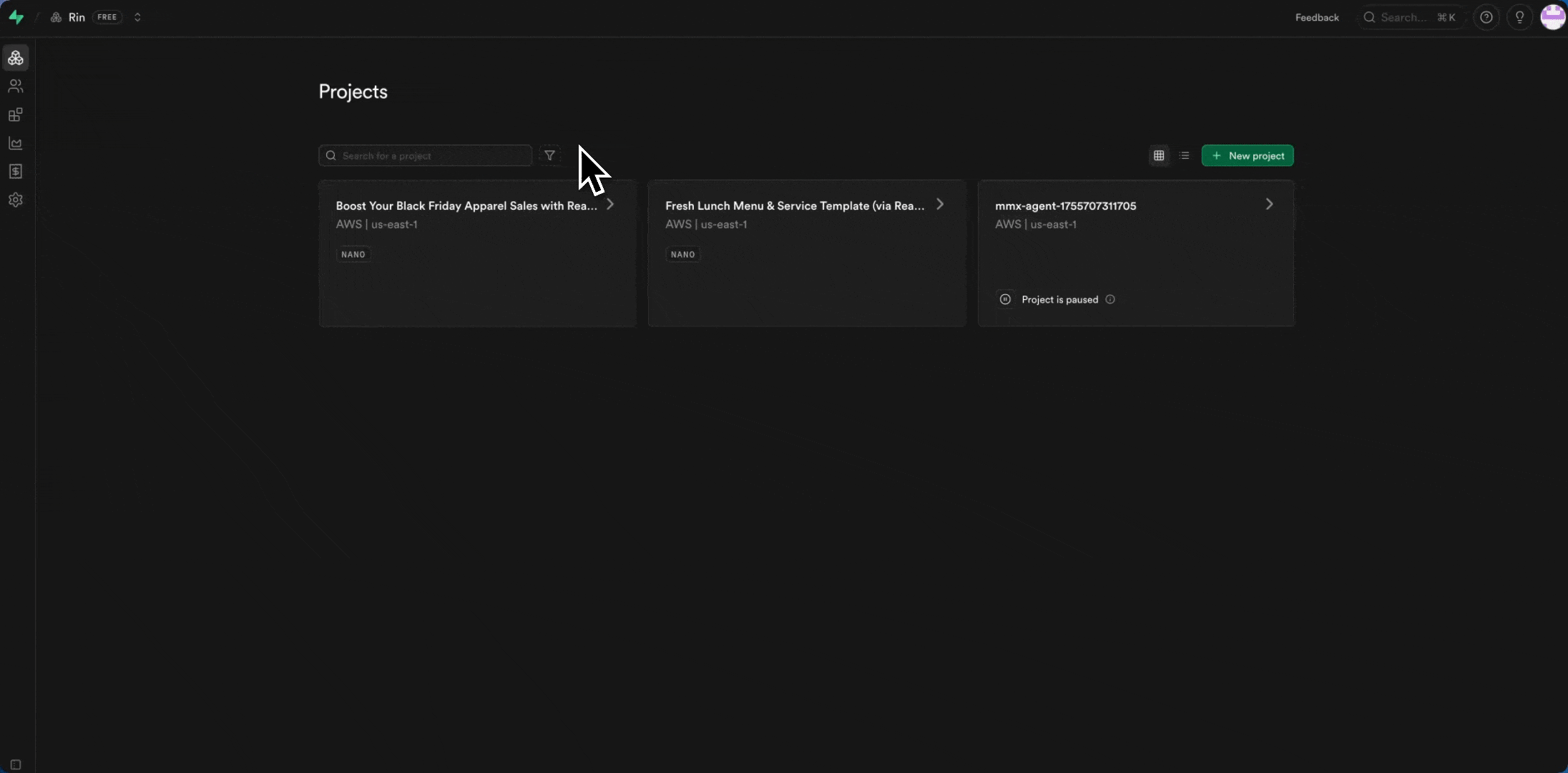Screen dimensions: 1568x773
Task: Open the project filter funnel icon
Action: point(549,155)
